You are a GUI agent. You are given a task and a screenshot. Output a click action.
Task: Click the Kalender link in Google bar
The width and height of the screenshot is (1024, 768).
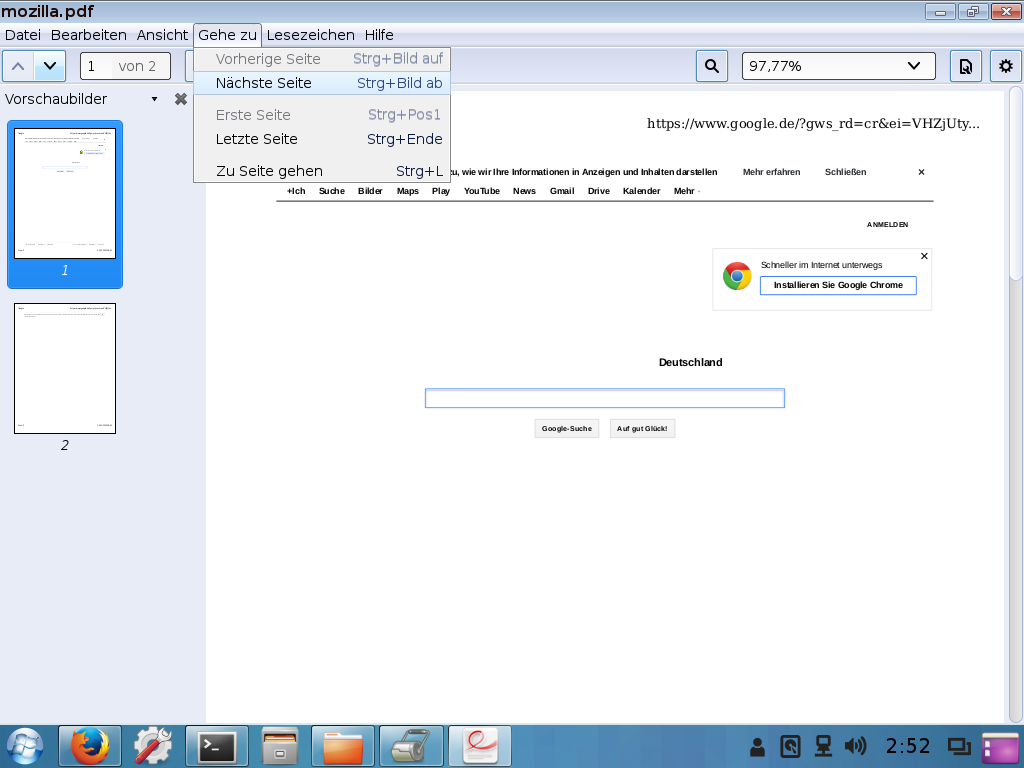pos(641,191)
